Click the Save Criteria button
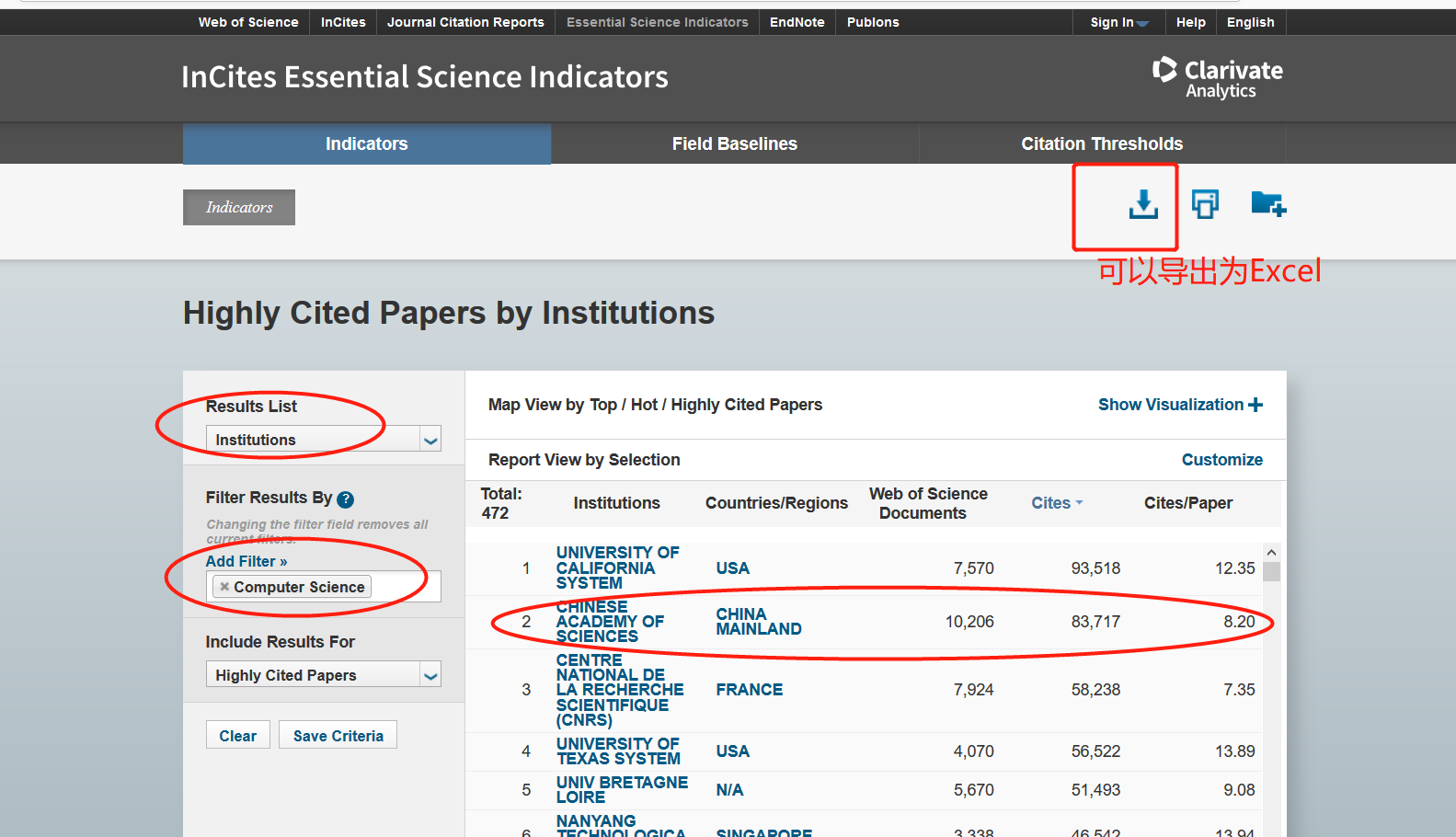 338,735
